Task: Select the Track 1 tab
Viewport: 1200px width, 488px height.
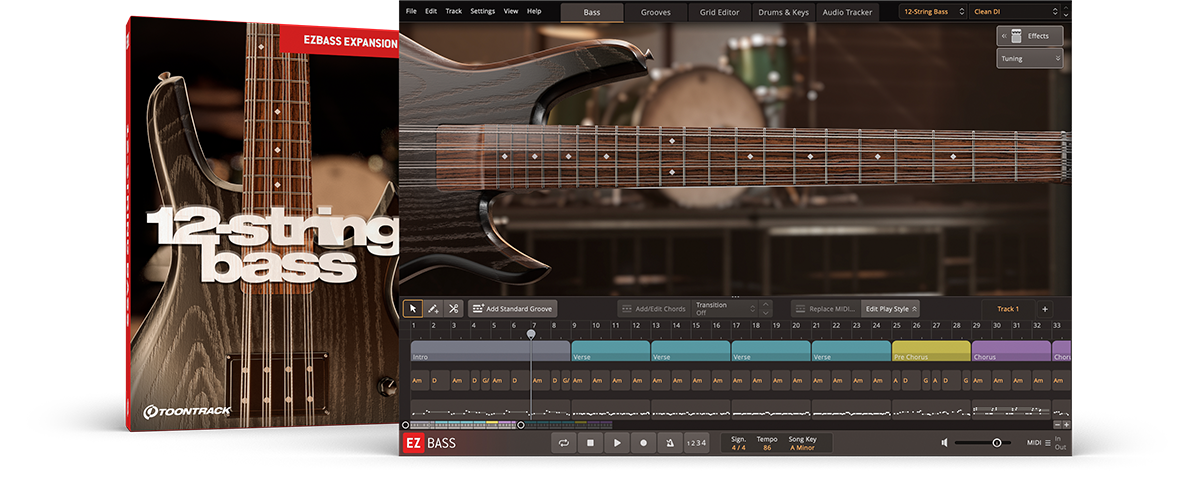Action: pyautogui.click(x=1007, y=309)
